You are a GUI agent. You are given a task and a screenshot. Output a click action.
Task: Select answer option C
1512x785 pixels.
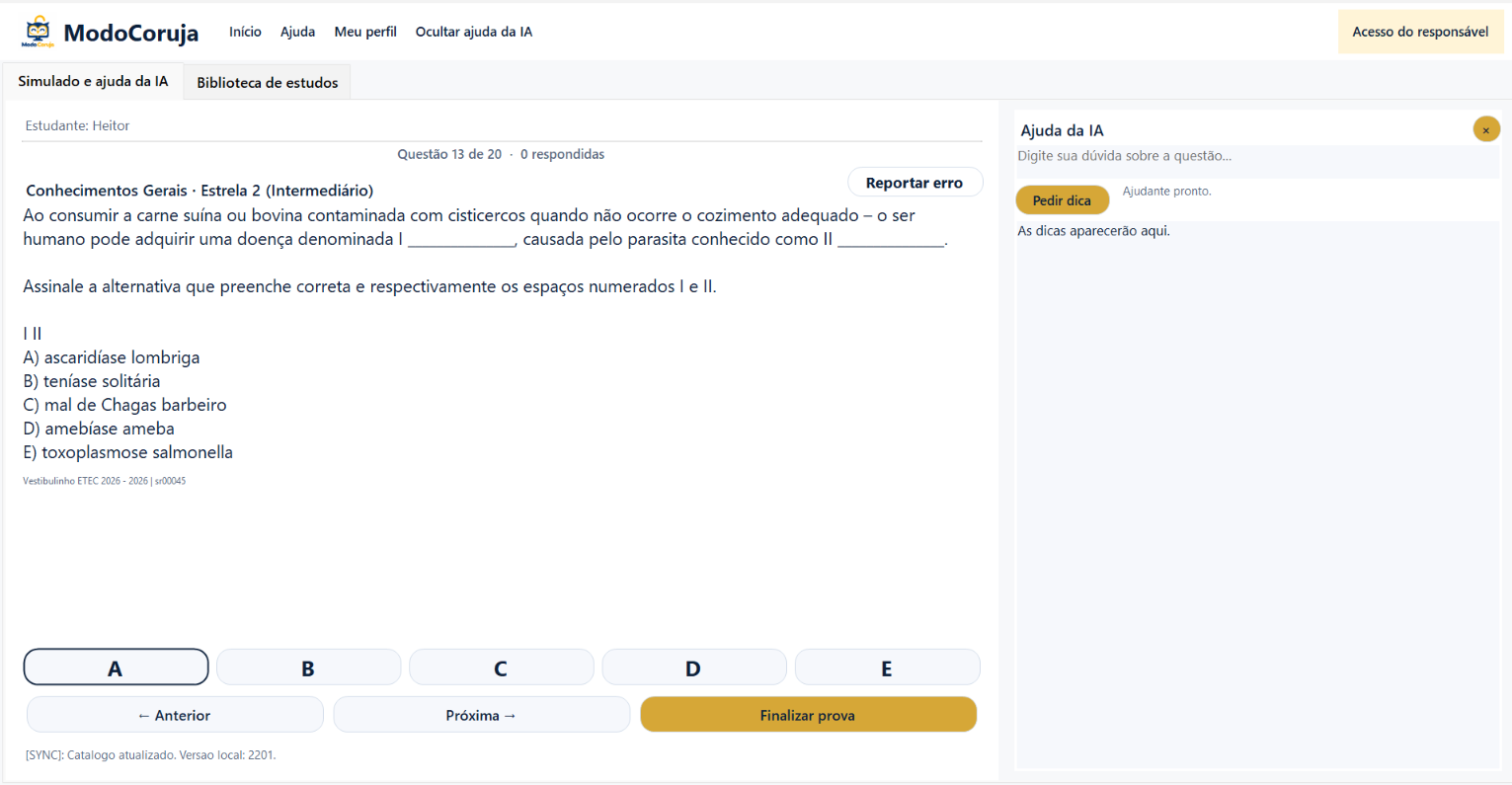click(x=501, y=667)
